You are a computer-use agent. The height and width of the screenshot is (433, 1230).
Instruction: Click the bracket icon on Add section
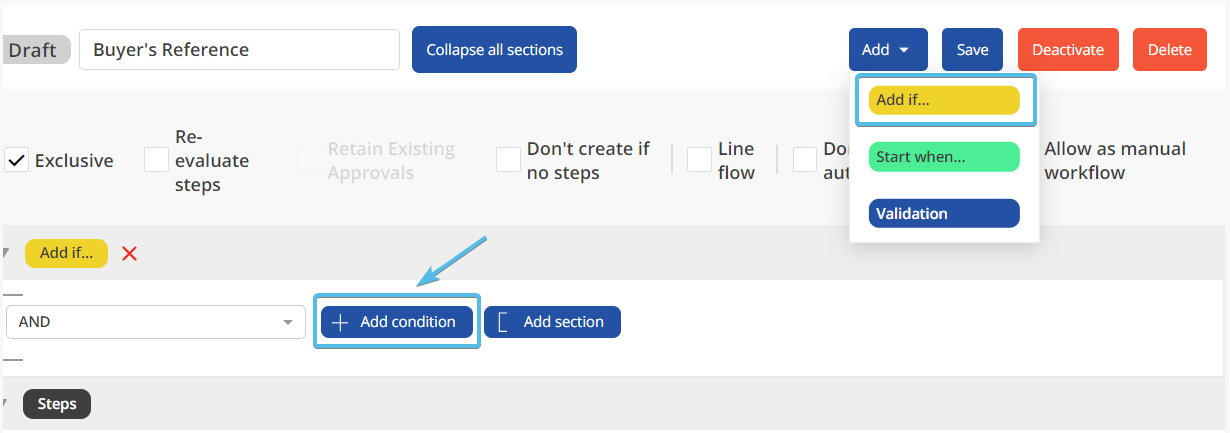click(x=503, y=322)
